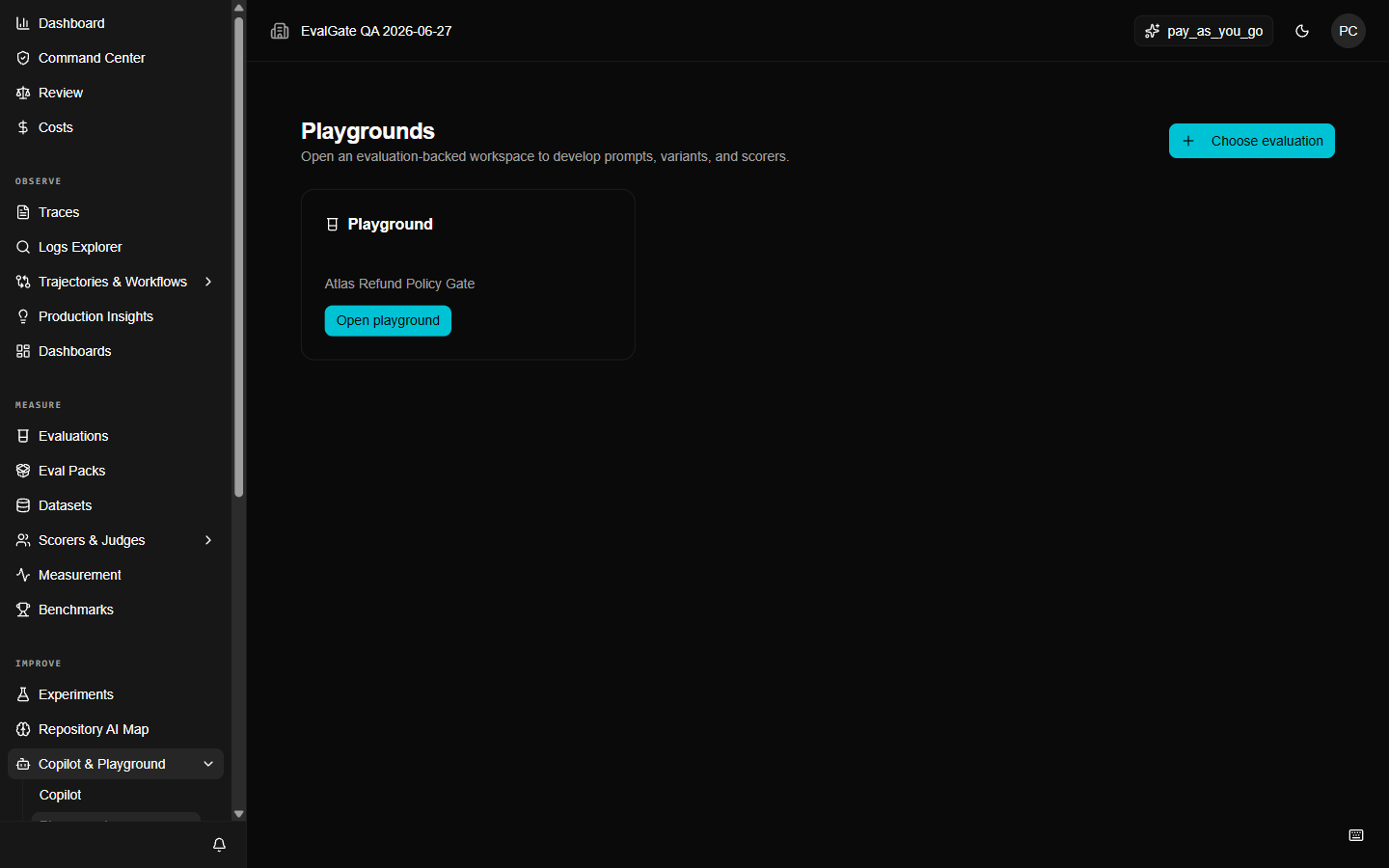Click the Review scales icon
This screenshot has height=868, width=1389.
(x=23, y=93)
